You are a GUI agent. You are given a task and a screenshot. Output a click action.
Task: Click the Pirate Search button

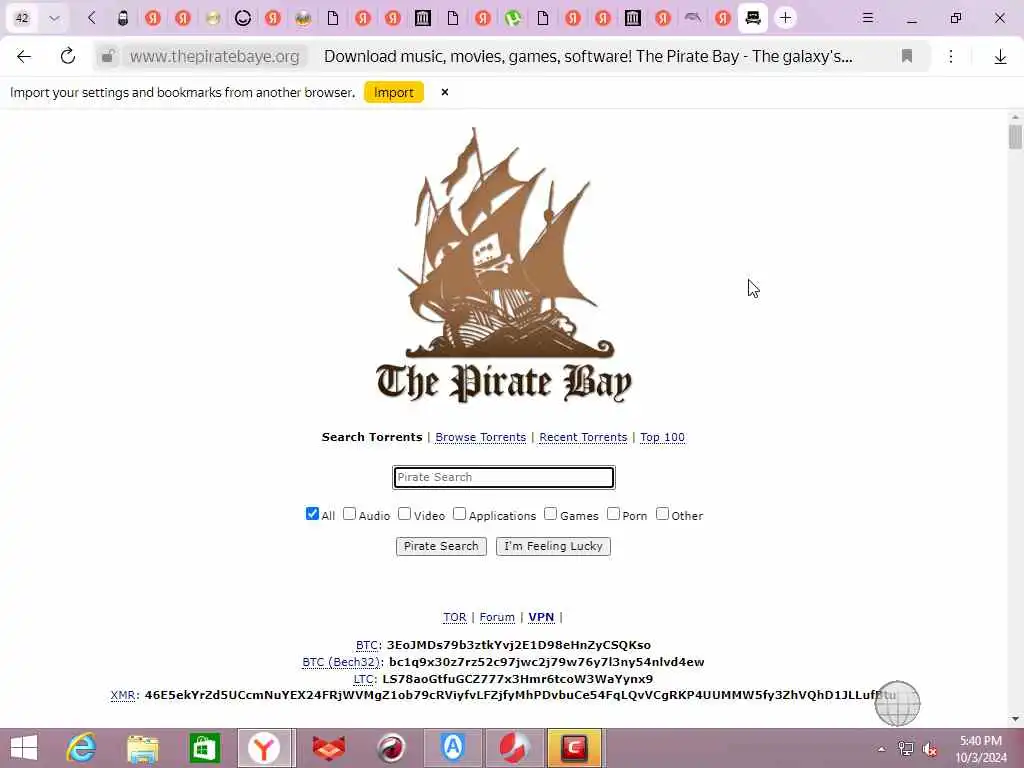click(441, 546)
